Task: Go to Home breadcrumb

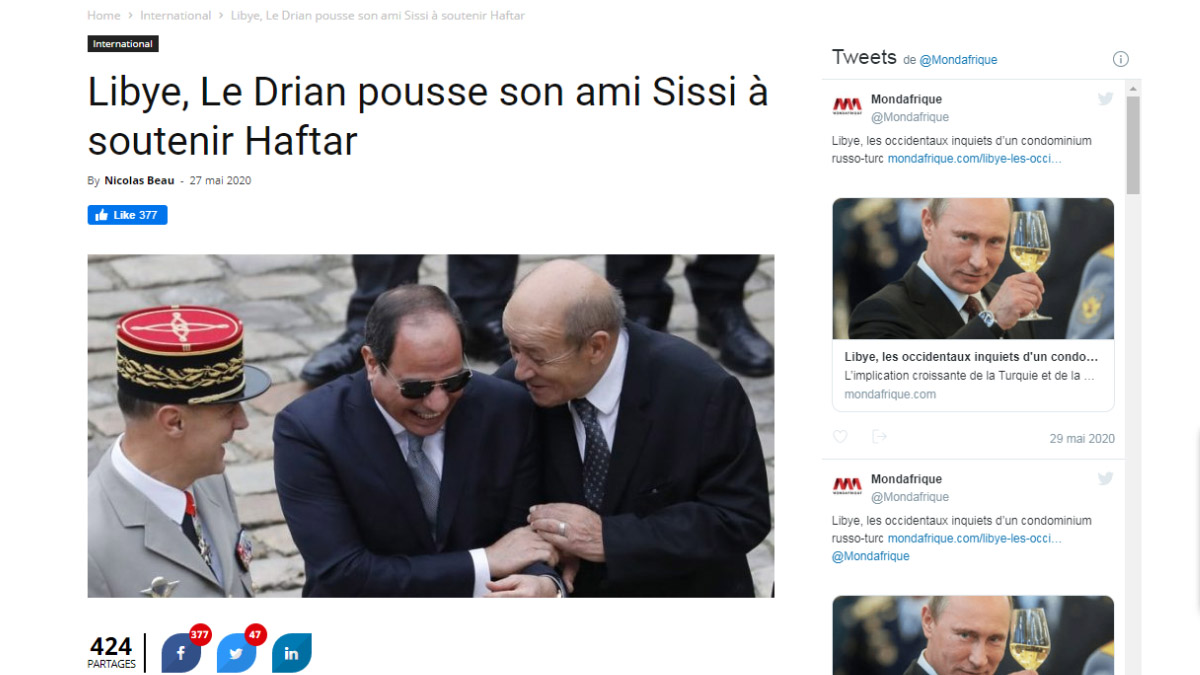Action: (103, 15)
